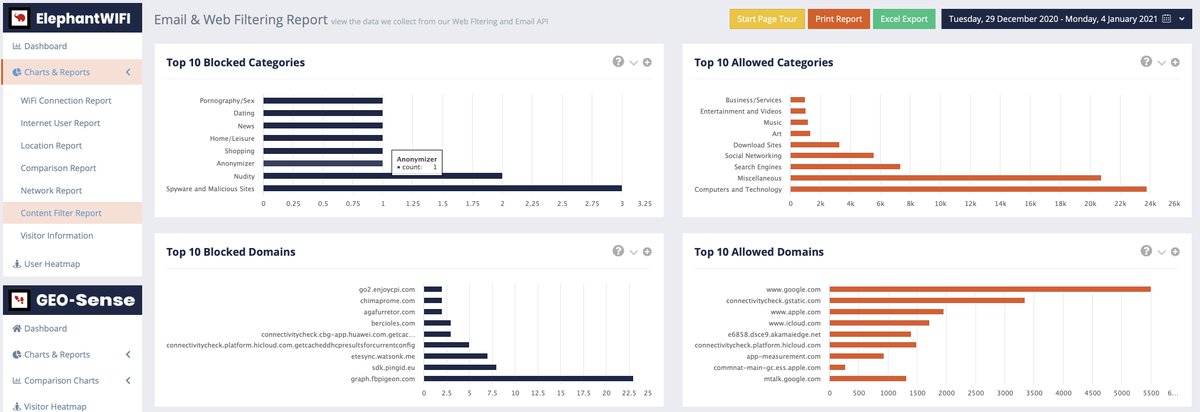Collapse the Top 10 Blocked Categories chevron
Viewport: 1200px width, 412px height.
click(x=633, y=63)
